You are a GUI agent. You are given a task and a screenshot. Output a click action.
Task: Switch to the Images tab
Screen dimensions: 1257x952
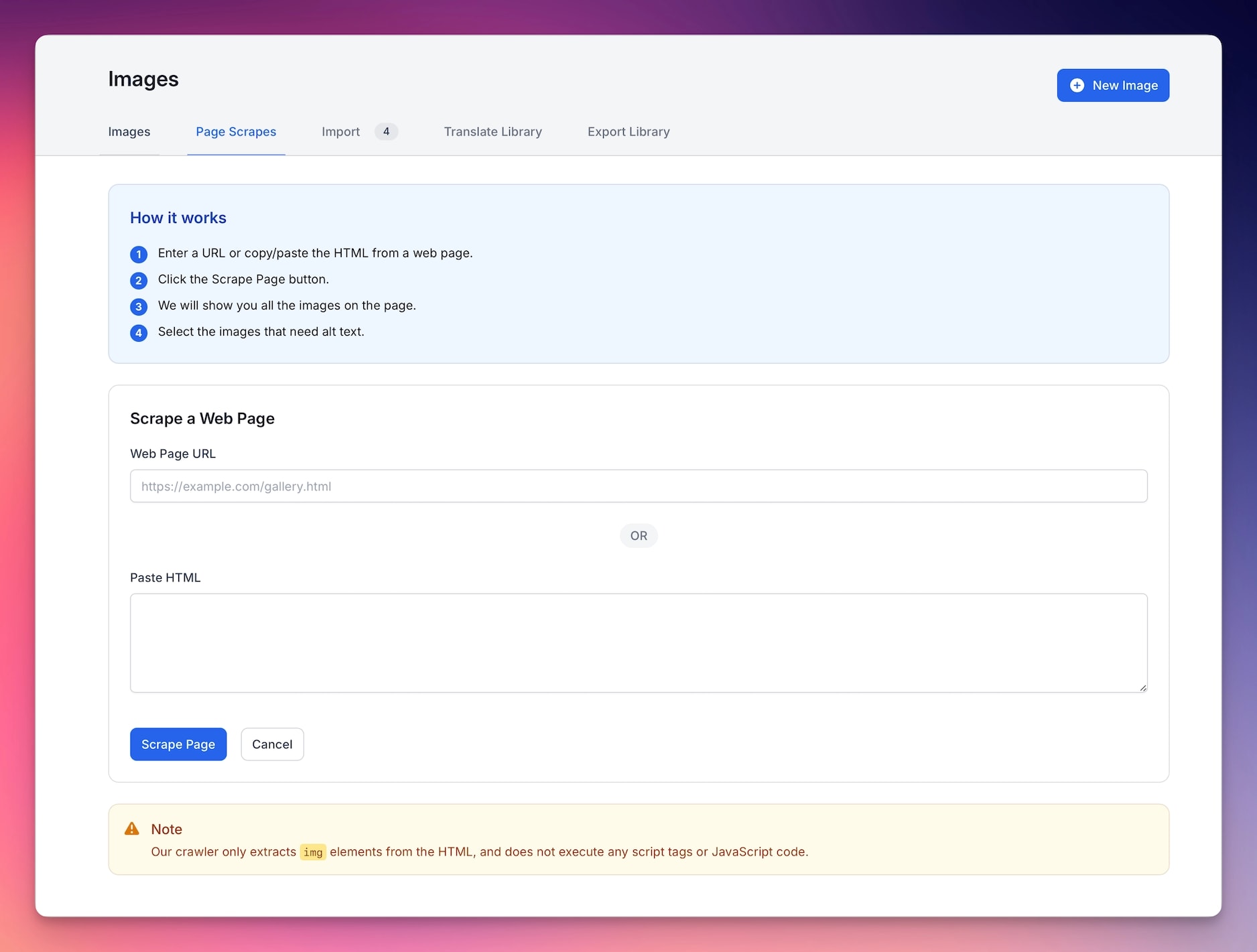coord(129,132)
